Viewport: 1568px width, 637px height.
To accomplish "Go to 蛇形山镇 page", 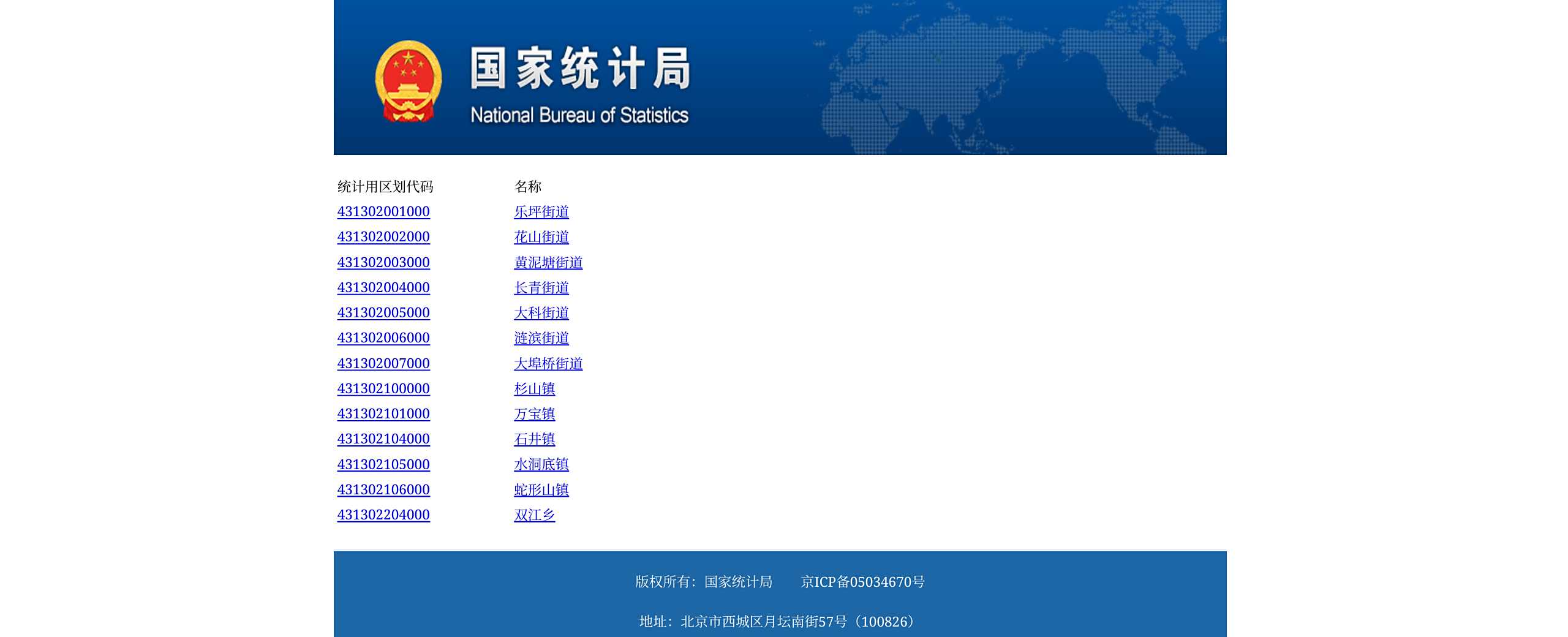I will [x=541, y=490].
